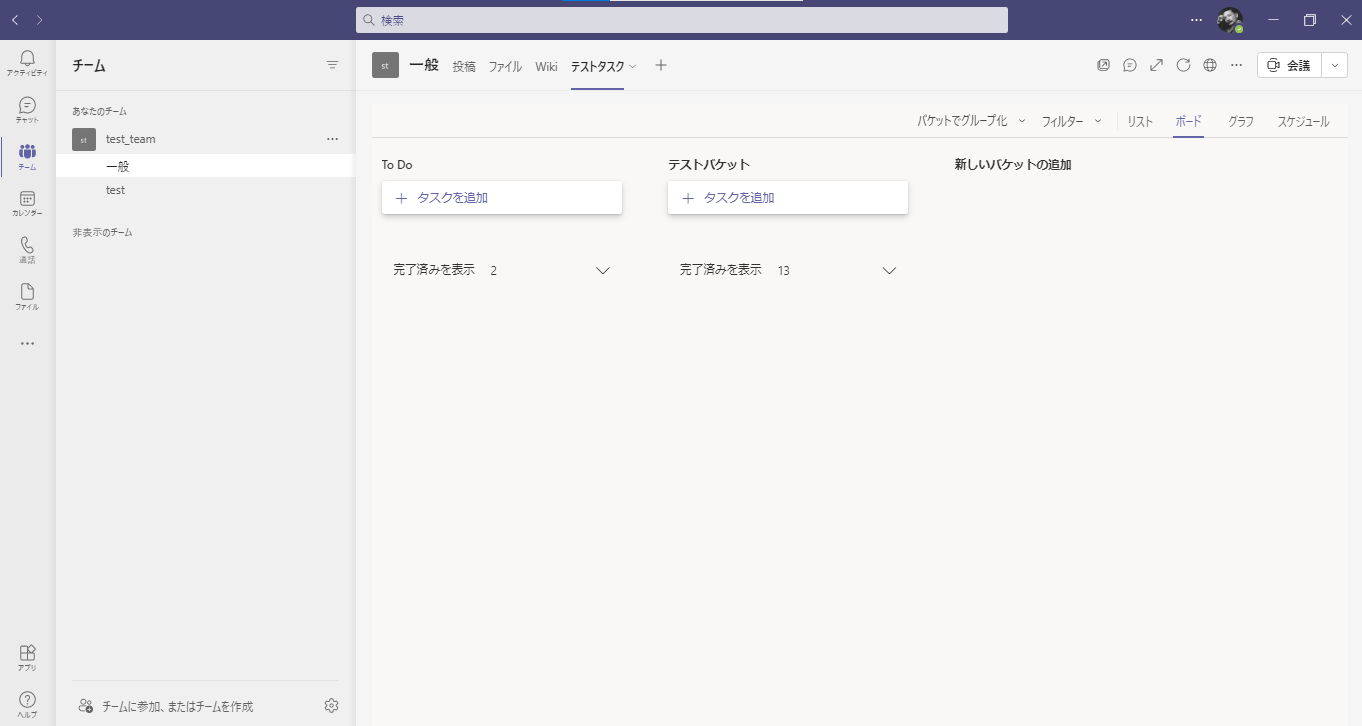Select the スケジュール view
1362x726 pixels.
(1303, 121)
